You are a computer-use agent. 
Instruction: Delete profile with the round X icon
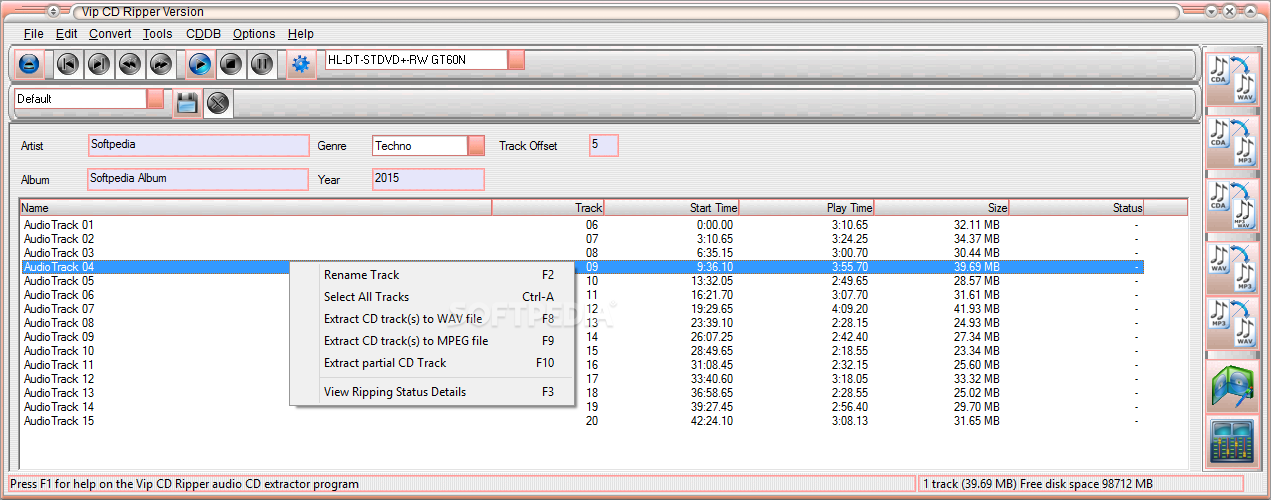(x=218, y=103)
